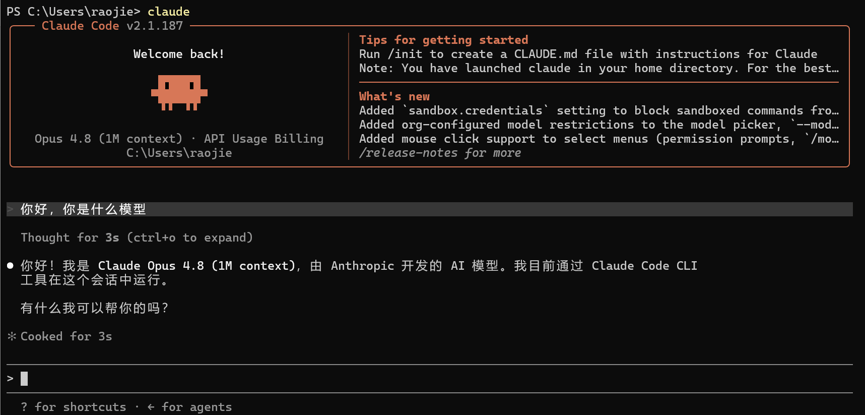Click the 'Welcome back!' text
This screenshot has height=415, width=865.
(179, 54)
